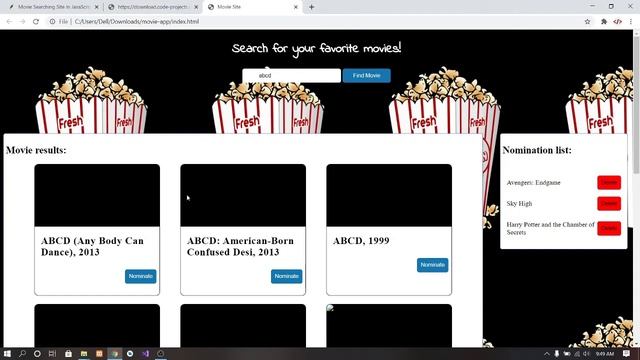Open Visual Studio from the taskbar

click(x=146, y=353)
